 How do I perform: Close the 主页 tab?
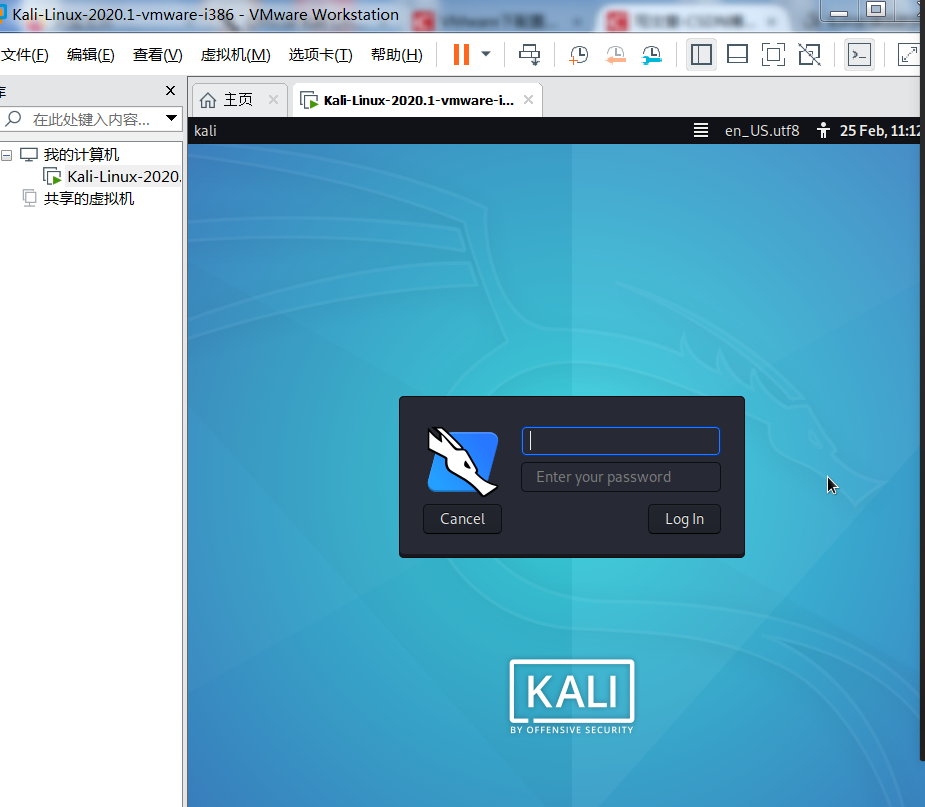[273, 100]
